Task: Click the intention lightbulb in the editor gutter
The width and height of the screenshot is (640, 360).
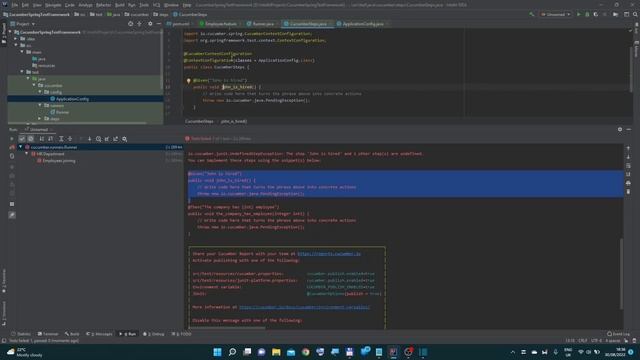Action: 189,81
